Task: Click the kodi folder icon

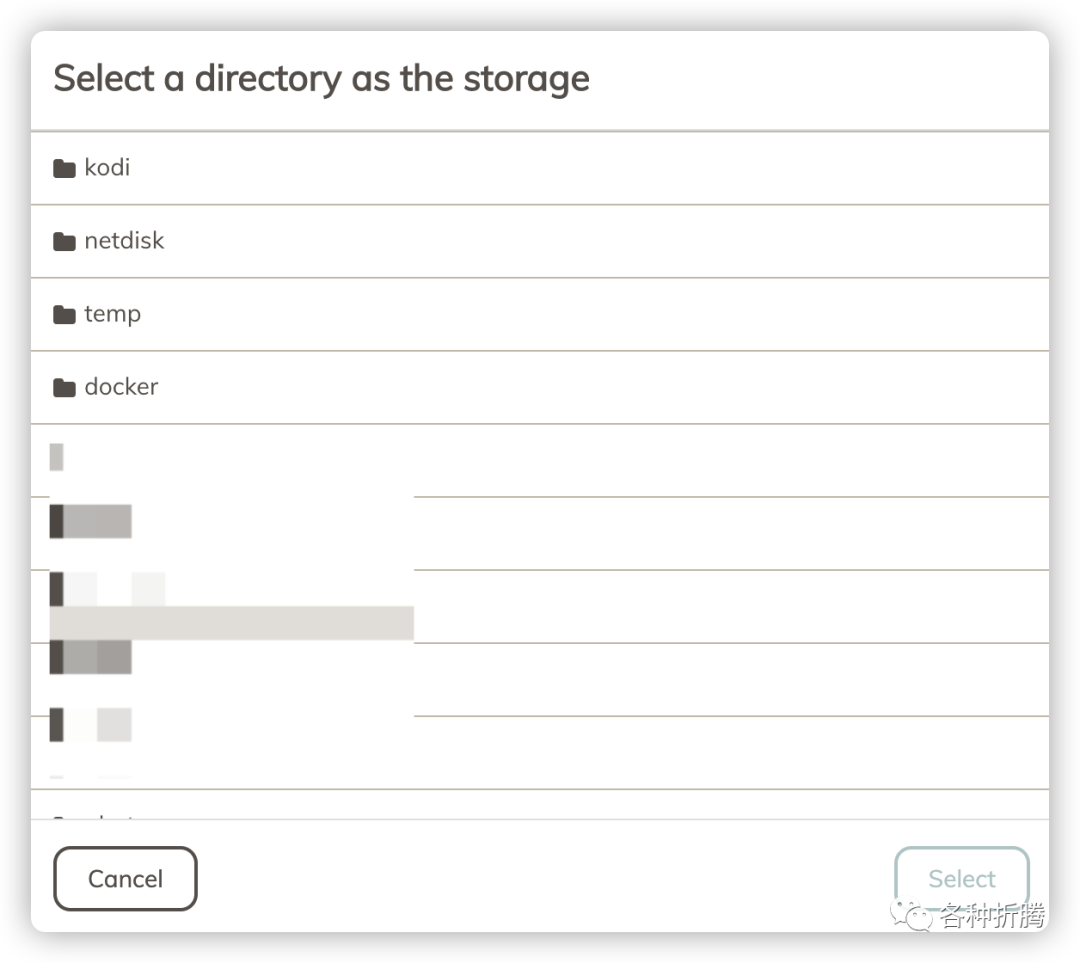Action: pyautogui.click(x=65, y=168)
